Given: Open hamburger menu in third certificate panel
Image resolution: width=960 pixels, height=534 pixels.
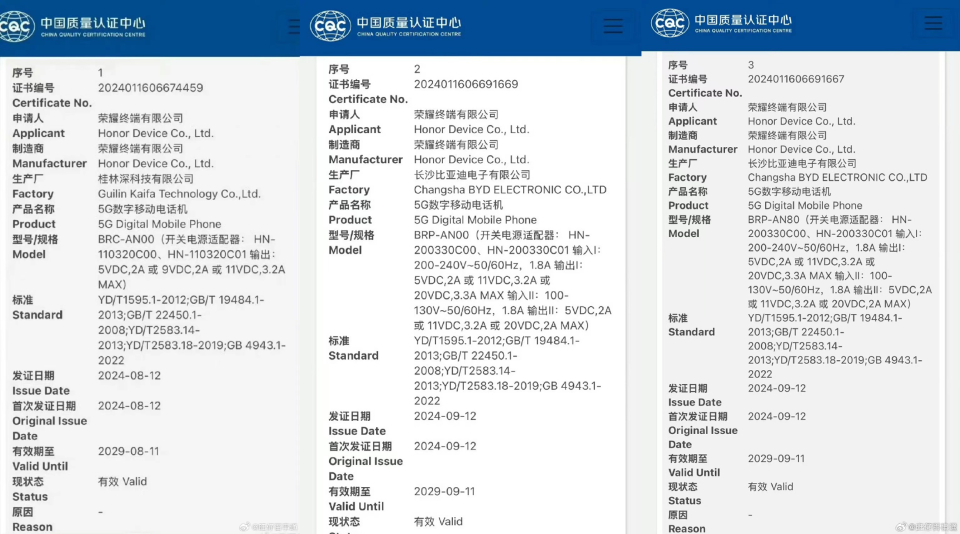Looking at the screenshot, I should pos(933,23).
